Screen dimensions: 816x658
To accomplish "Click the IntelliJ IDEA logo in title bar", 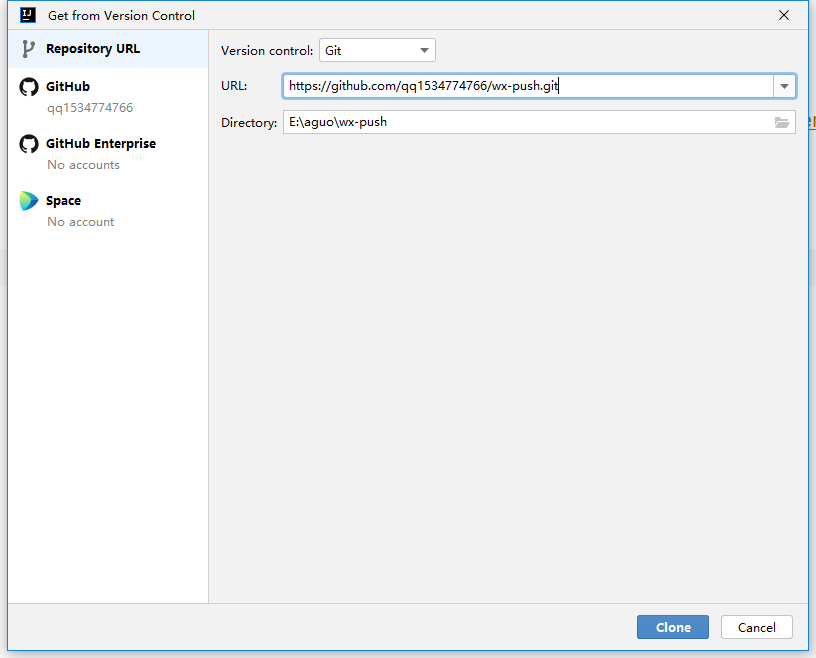I will (28, 16).
